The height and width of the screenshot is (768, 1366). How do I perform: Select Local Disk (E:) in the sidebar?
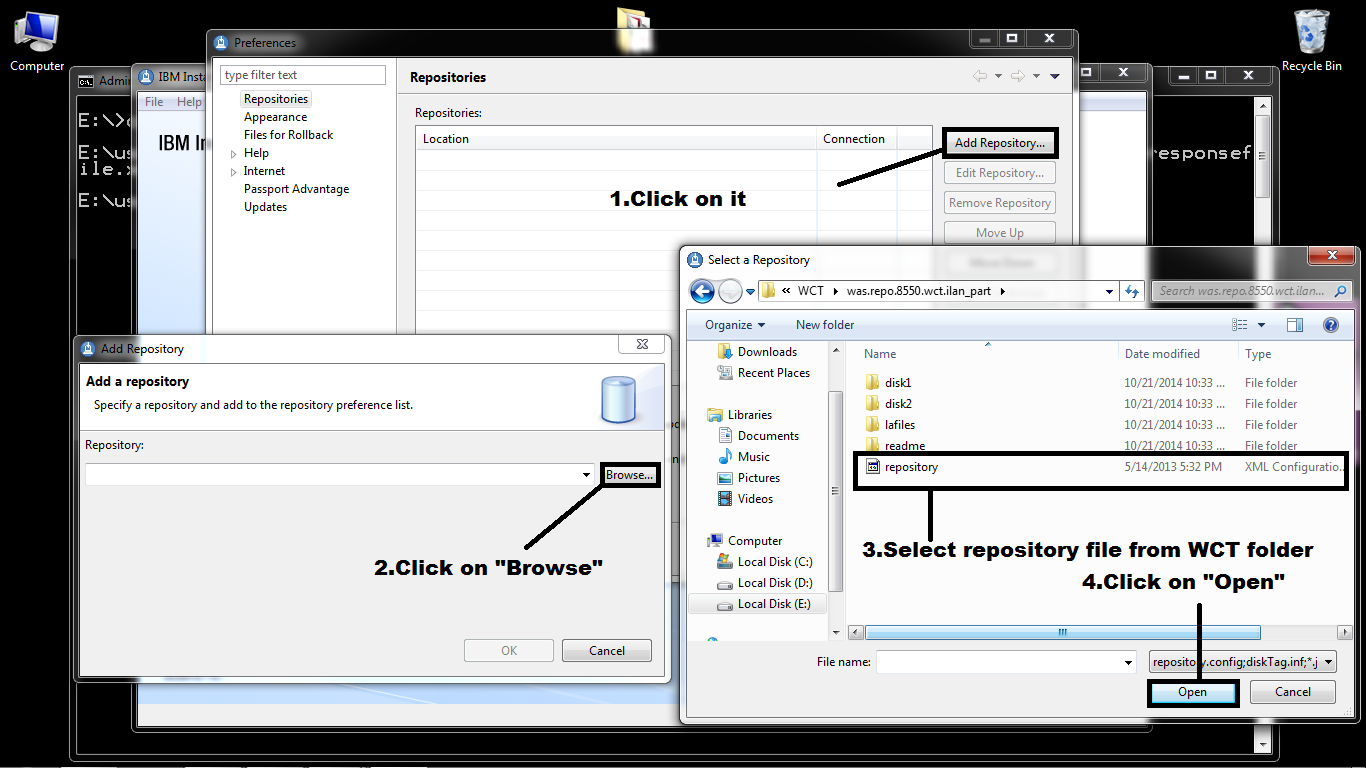tap(771, 603)
